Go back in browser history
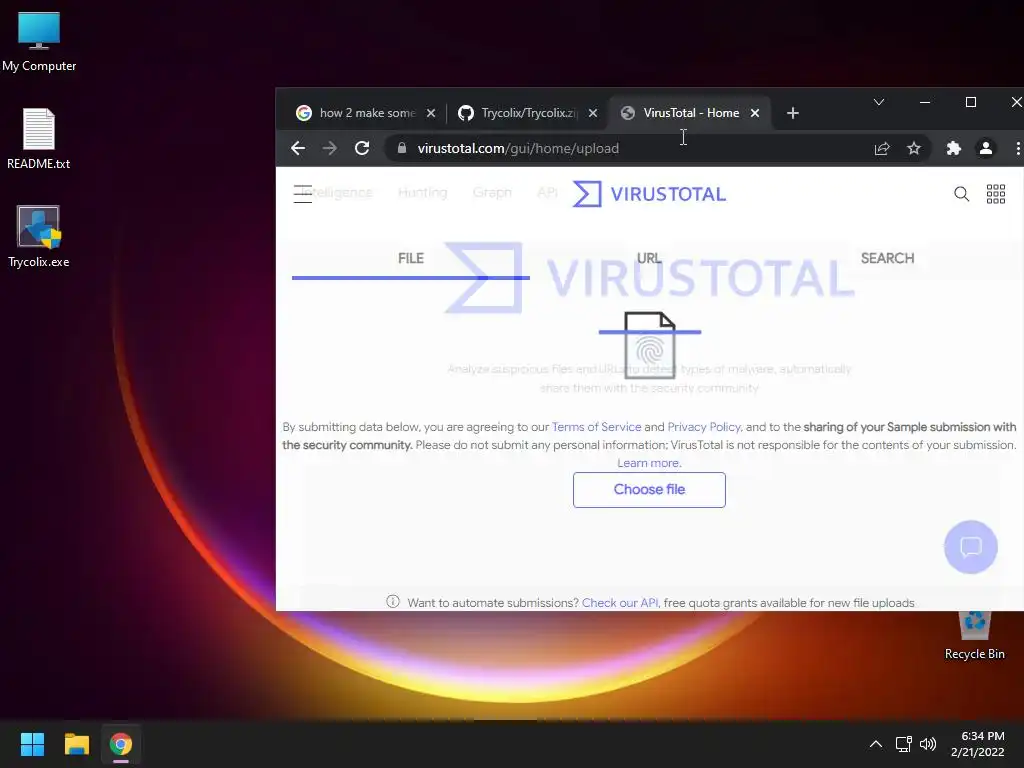The height and width of the screenshot is (768, 1024). (x=298, y=148)
